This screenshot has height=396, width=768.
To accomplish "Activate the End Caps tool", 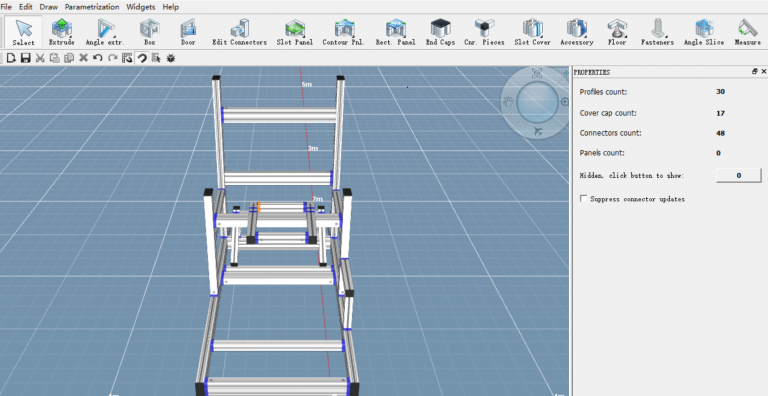I will tap(440, 32).
